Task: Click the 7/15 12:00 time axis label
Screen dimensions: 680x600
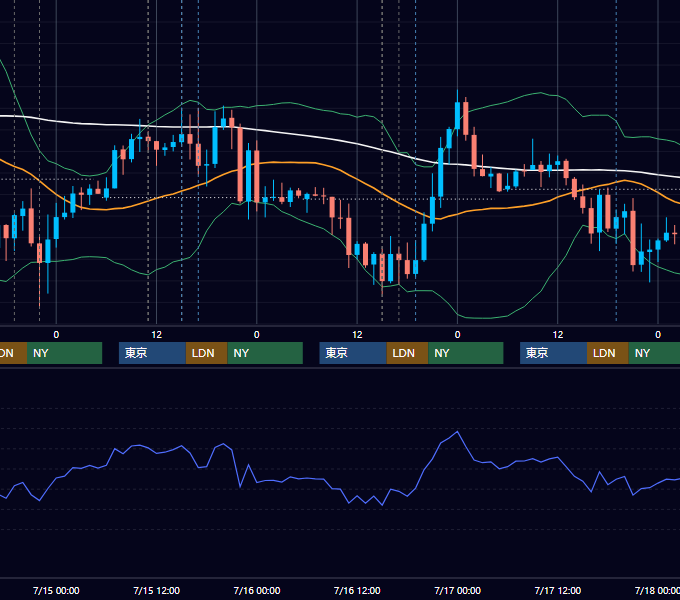Action: pos(157,590)
